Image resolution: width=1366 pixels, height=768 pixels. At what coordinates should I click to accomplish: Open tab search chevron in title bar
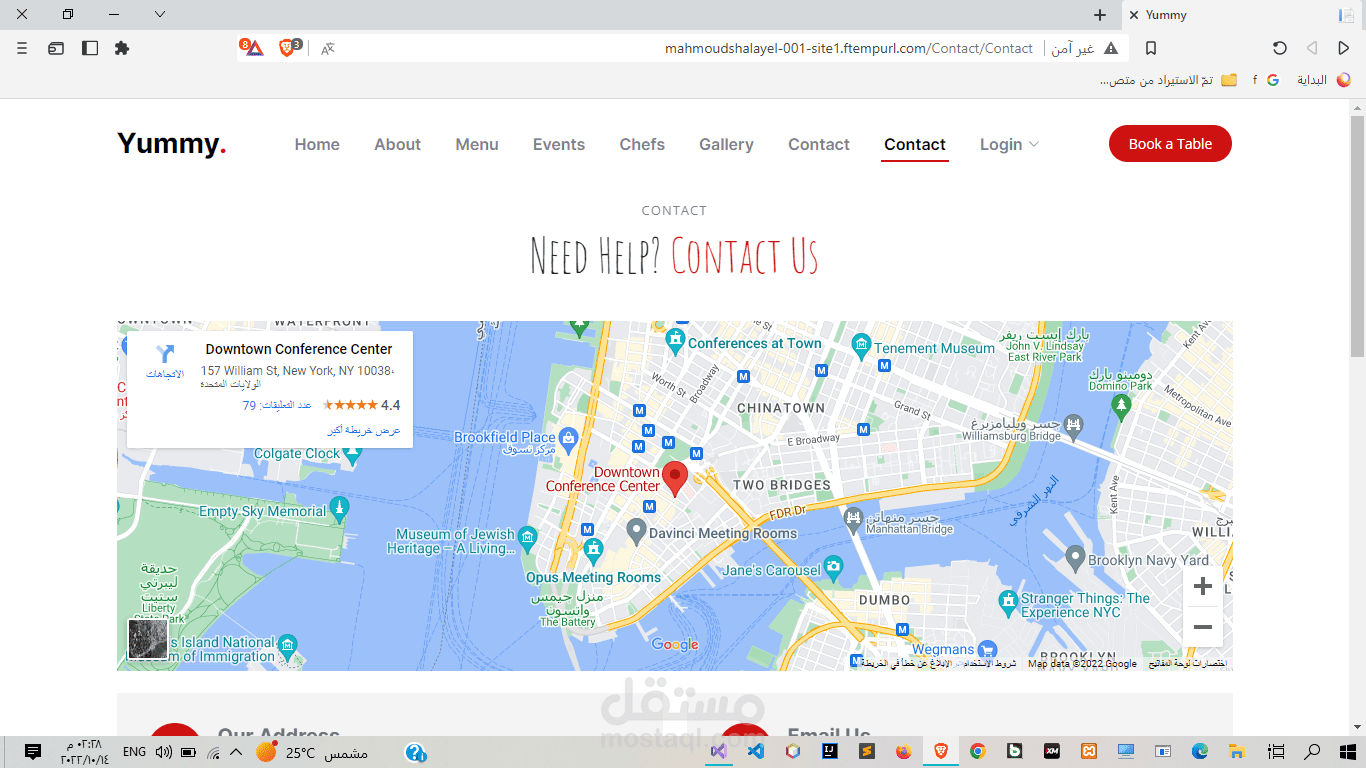pos(160,14)
